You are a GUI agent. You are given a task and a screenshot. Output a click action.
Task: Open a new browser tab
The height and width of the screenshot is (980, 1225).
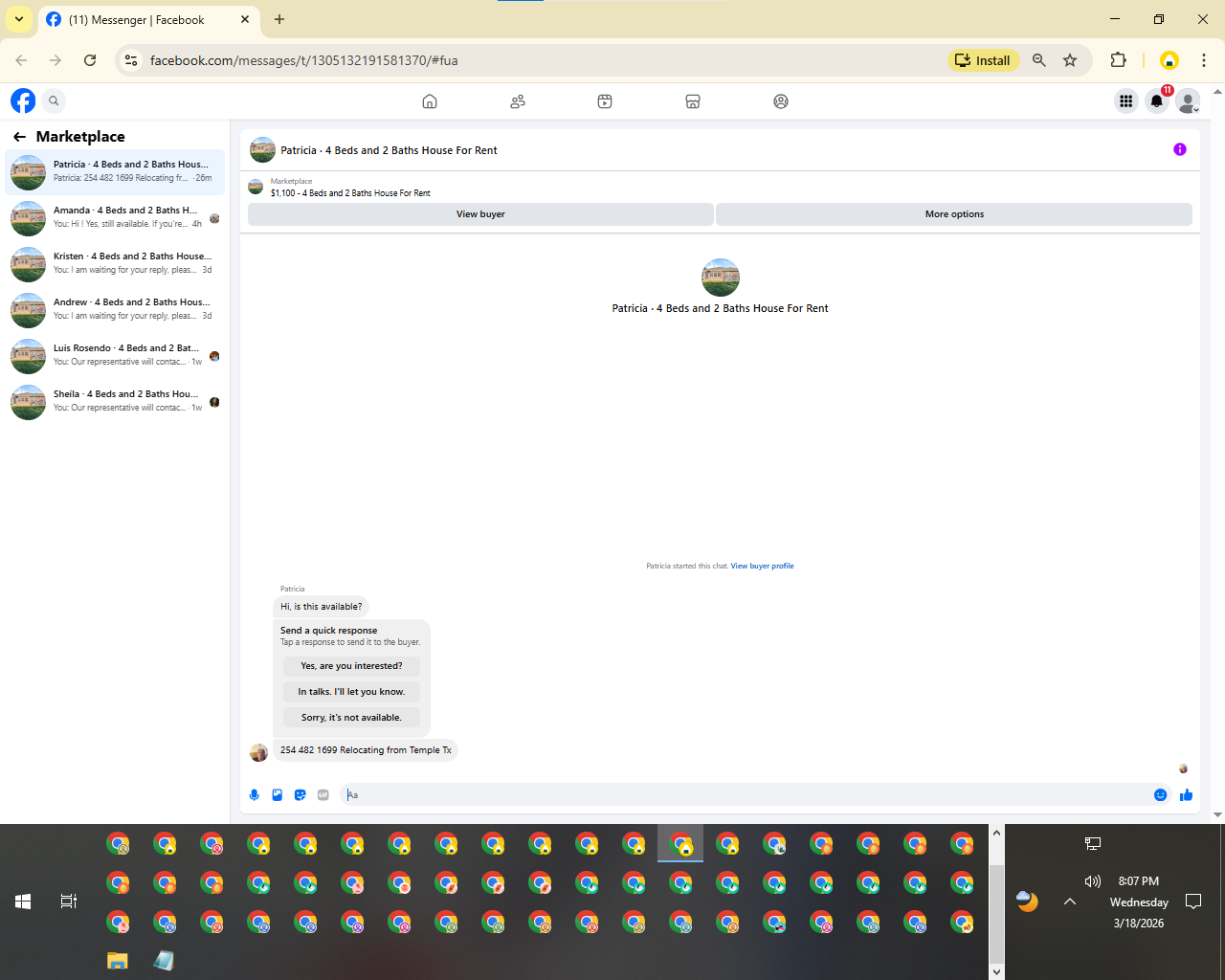[x=279, y=19]
